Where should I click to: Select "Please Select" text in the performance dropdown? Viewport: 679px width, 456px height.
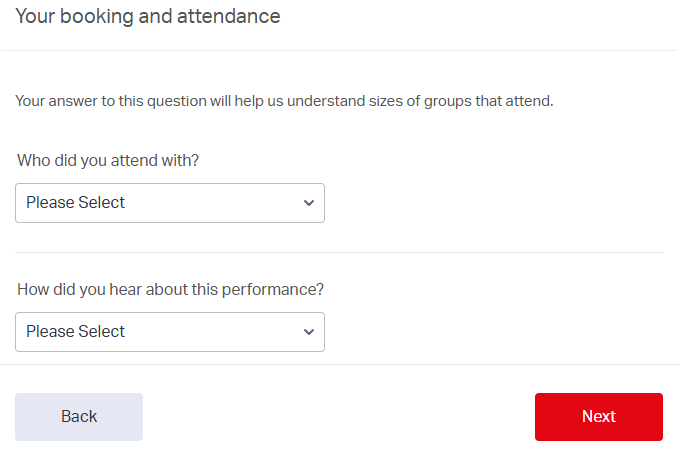click(x=76, y=332)
